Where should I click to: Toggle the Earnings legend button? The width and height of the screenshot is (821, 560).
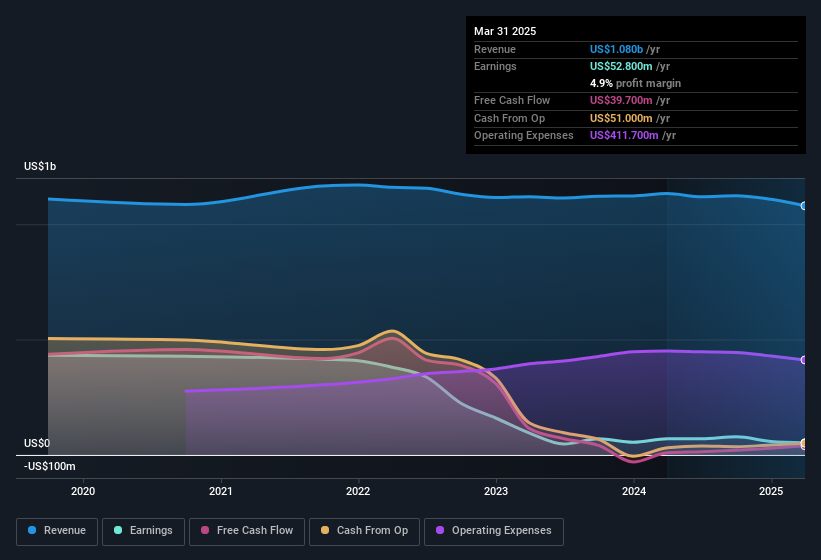click(x=143, y=531)
